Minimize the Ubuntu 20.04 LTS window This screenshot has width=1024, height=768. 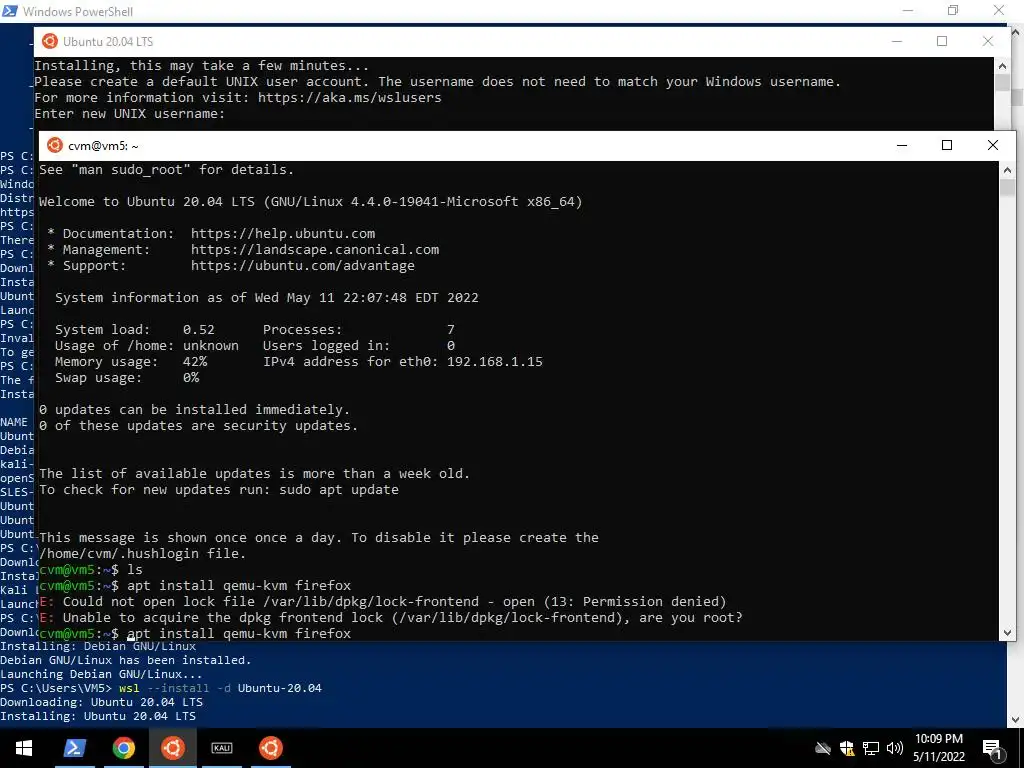tap(897, 41)
